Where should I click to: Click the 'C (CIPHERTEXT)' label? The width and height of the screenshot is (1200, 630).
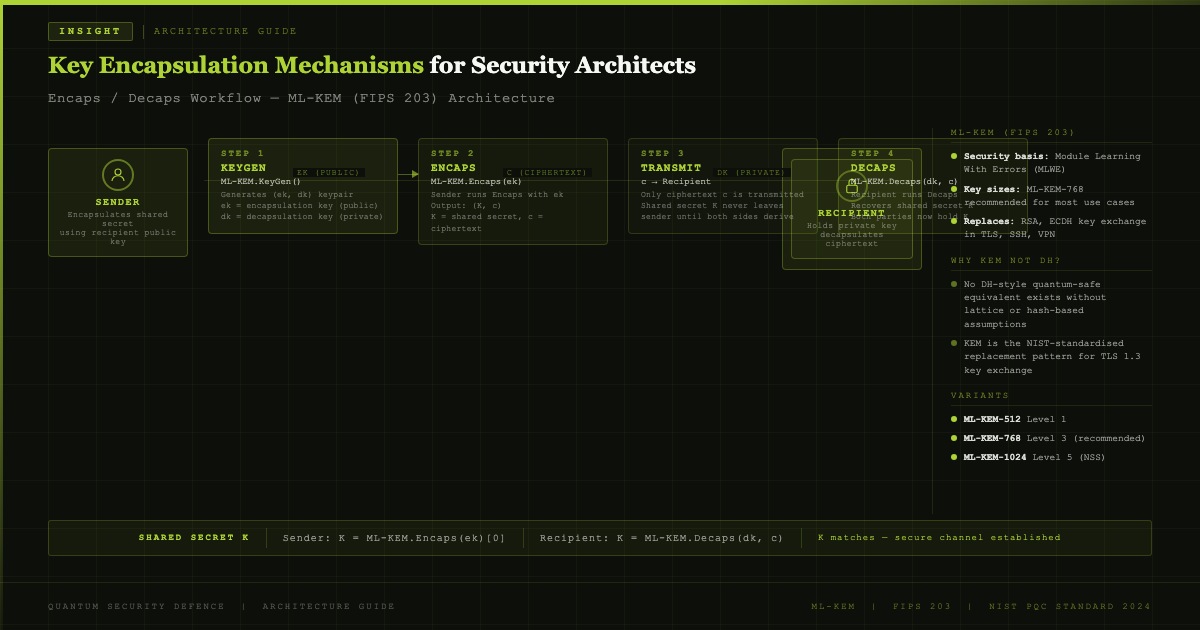point(547,173)
